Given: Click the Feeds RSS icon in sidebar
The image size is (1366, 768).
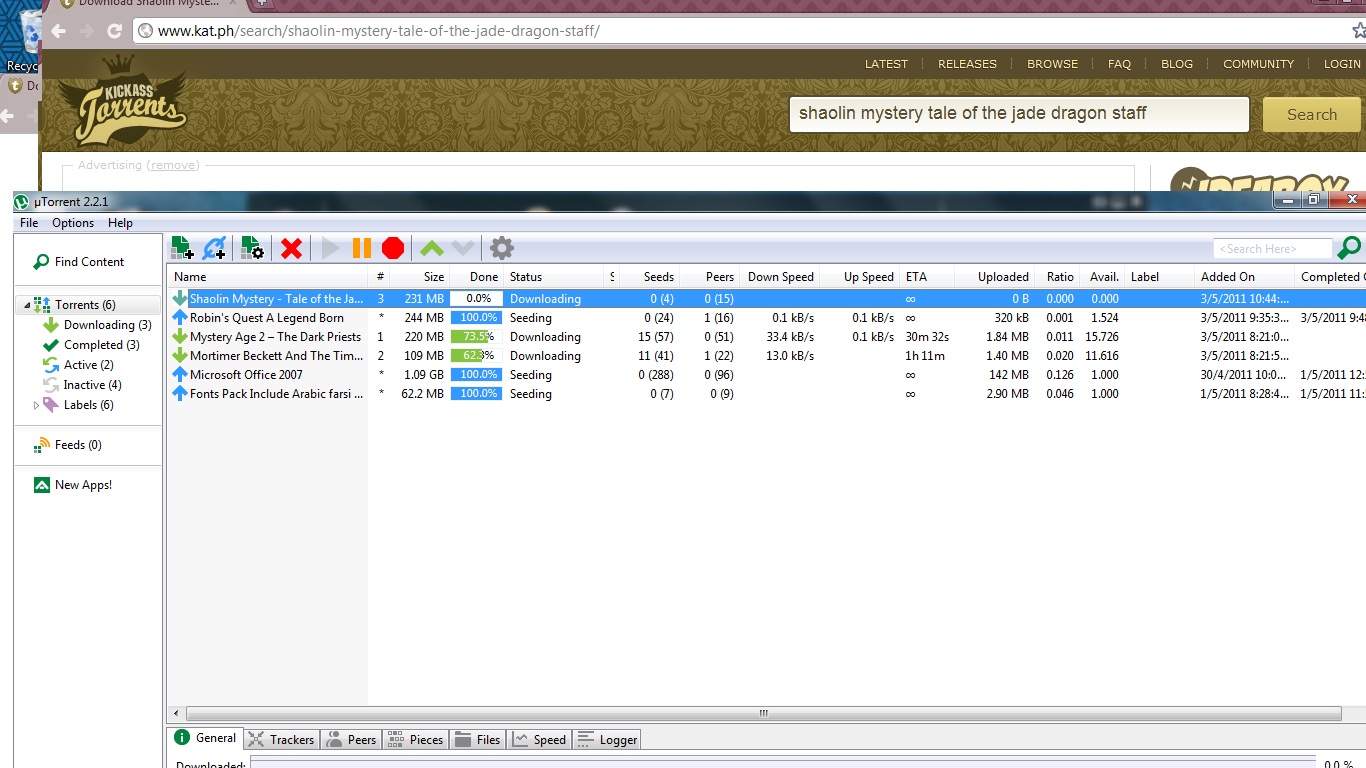Looking at the screenshot, I should click(x=41, y=445).
